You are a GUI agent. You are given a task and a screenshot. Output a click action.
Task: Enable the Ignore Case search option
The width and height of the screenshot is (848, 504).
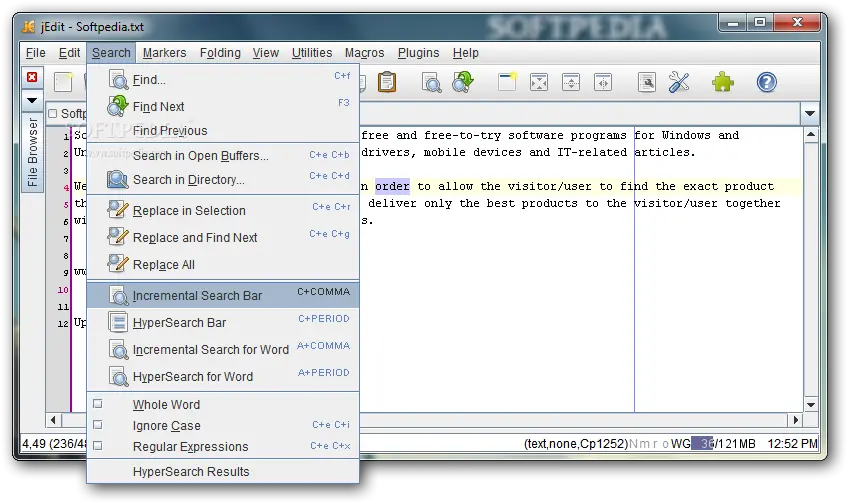166,426
